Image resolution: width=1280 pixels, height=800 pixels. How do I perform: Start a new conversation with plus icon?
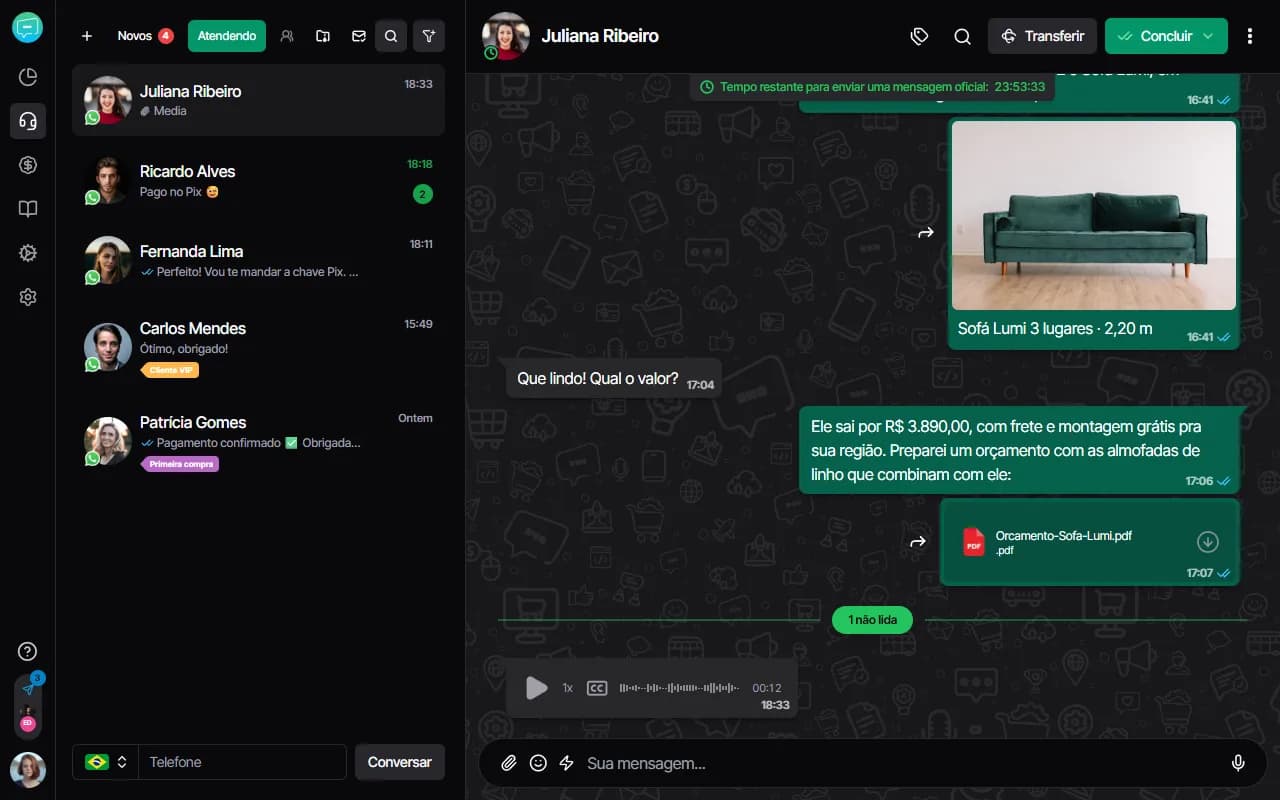pos(87,36)
